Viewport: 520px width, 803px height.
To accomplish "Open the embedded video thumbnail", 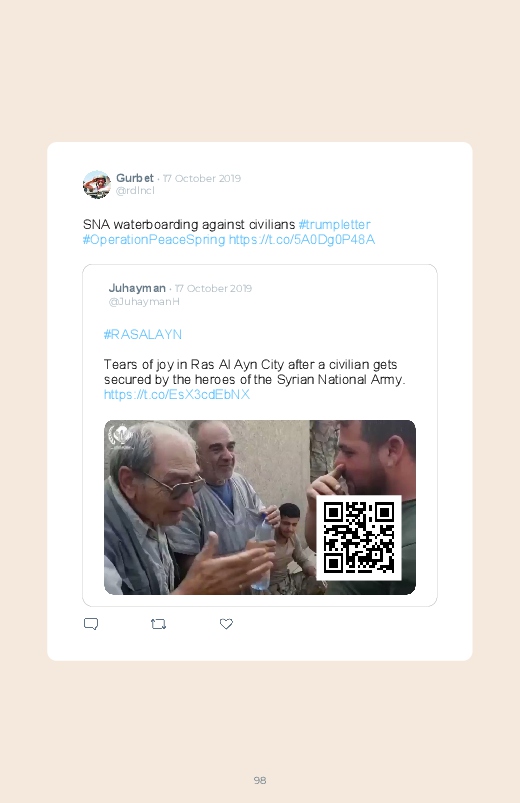I will point(260,508).
